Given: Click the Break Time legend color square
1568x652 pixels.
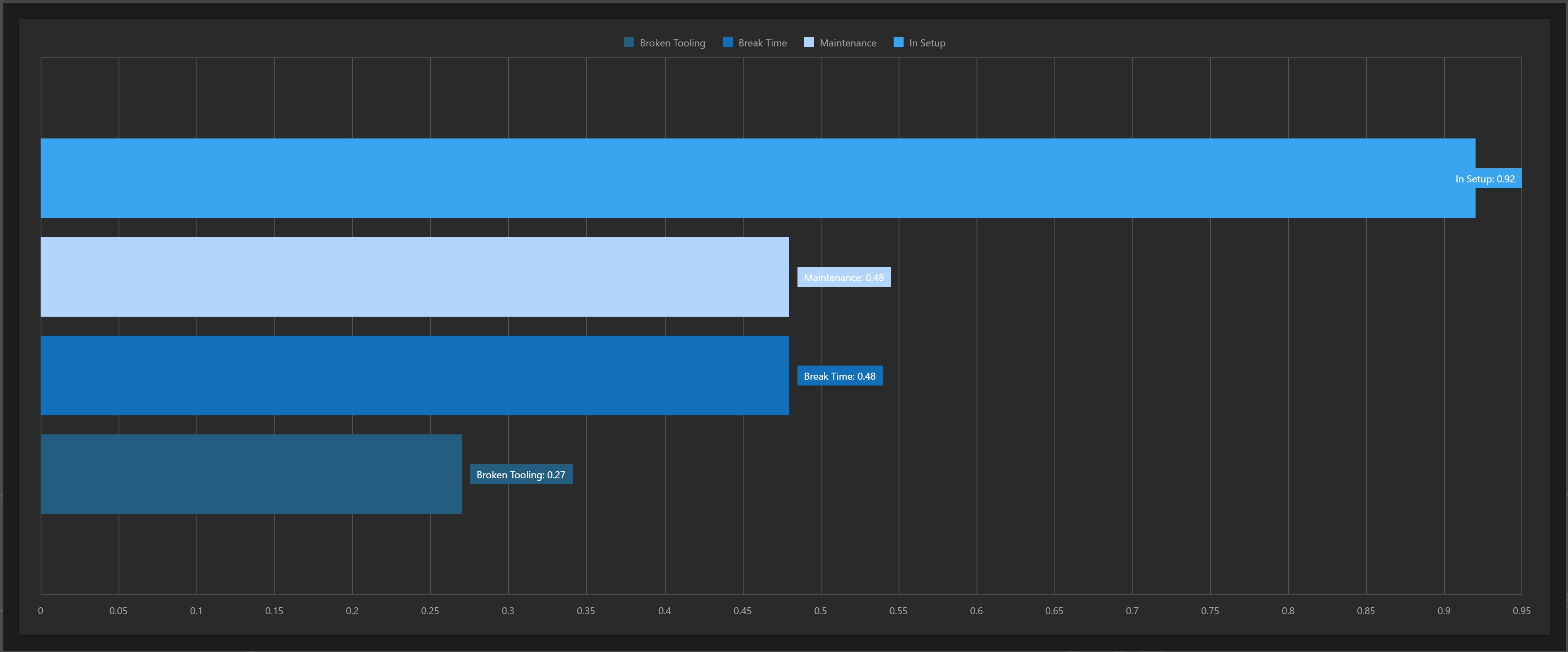Looking at the screenshot, I should click(x=727, y=43).
